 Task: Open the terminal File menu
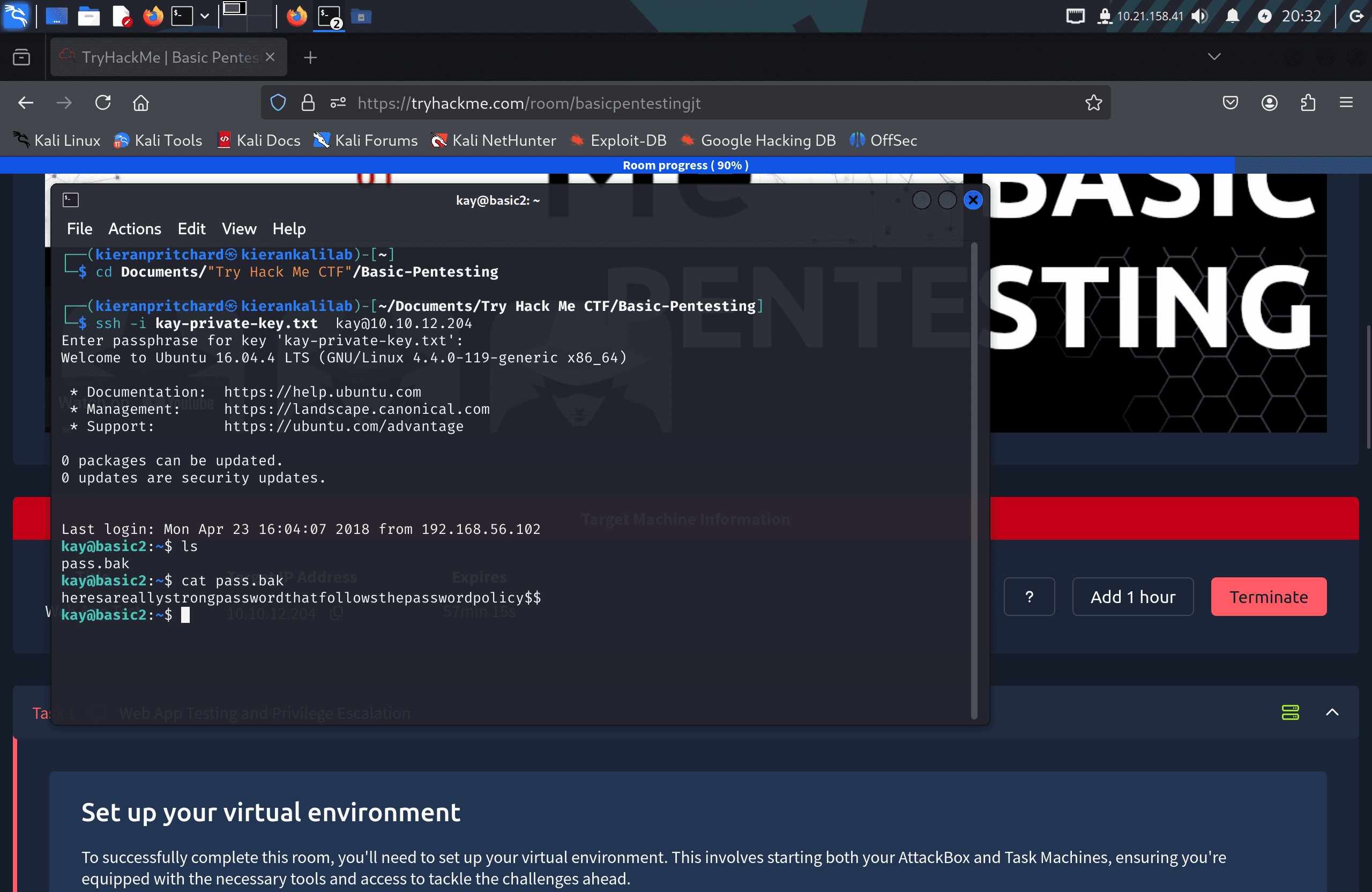pyautogui.click(x=79, y=229)
